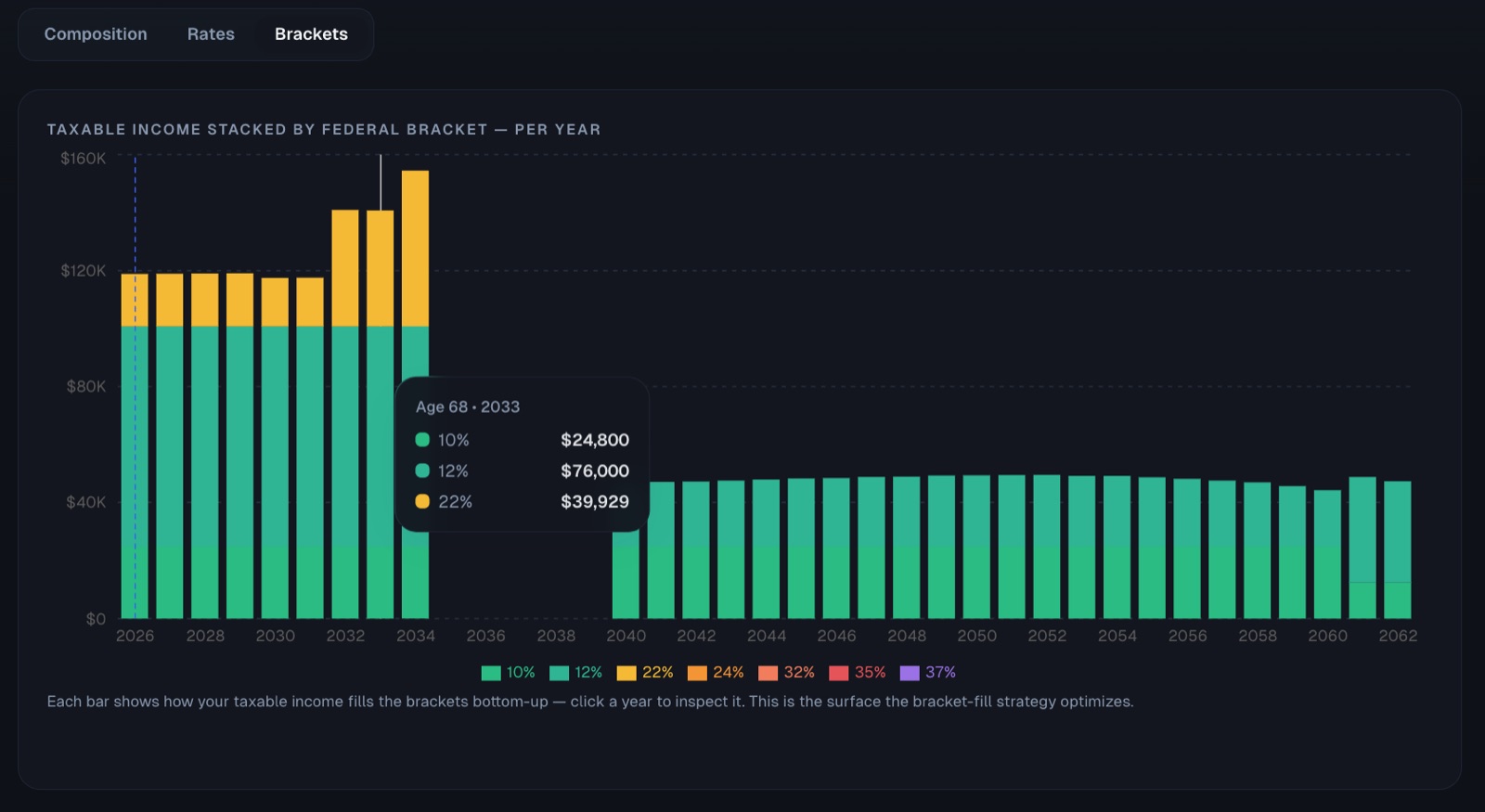Click the 2040 x-axis label

click(626, 636)
